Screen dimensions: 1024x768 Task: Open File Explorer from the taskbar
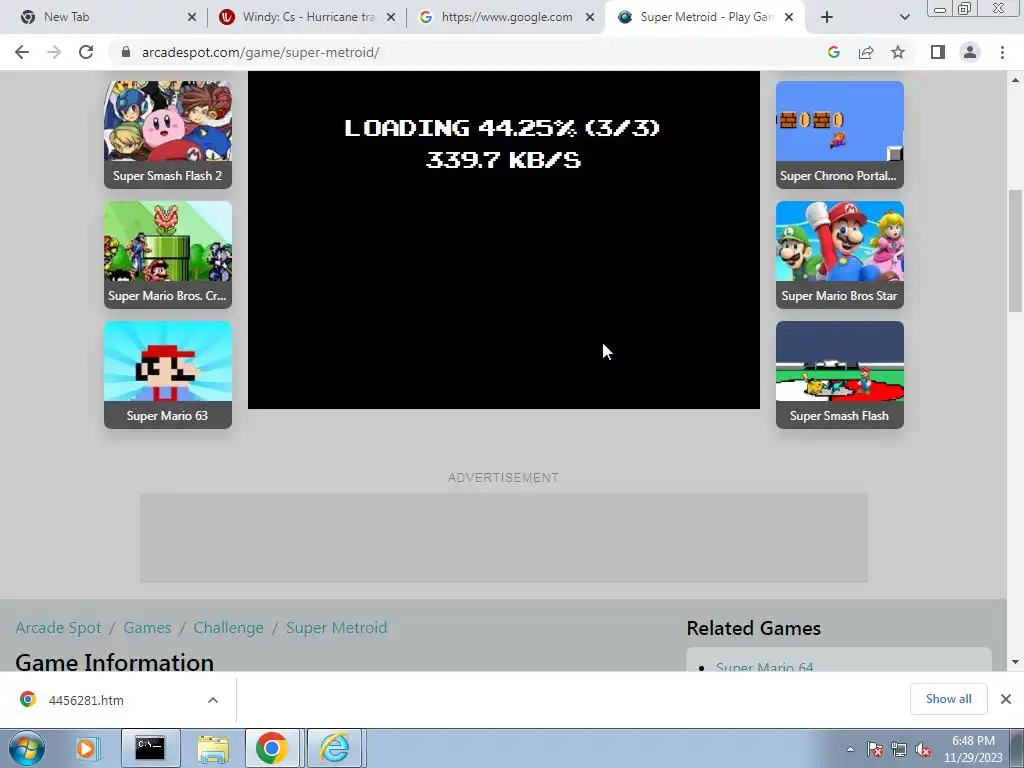(213, 748)
